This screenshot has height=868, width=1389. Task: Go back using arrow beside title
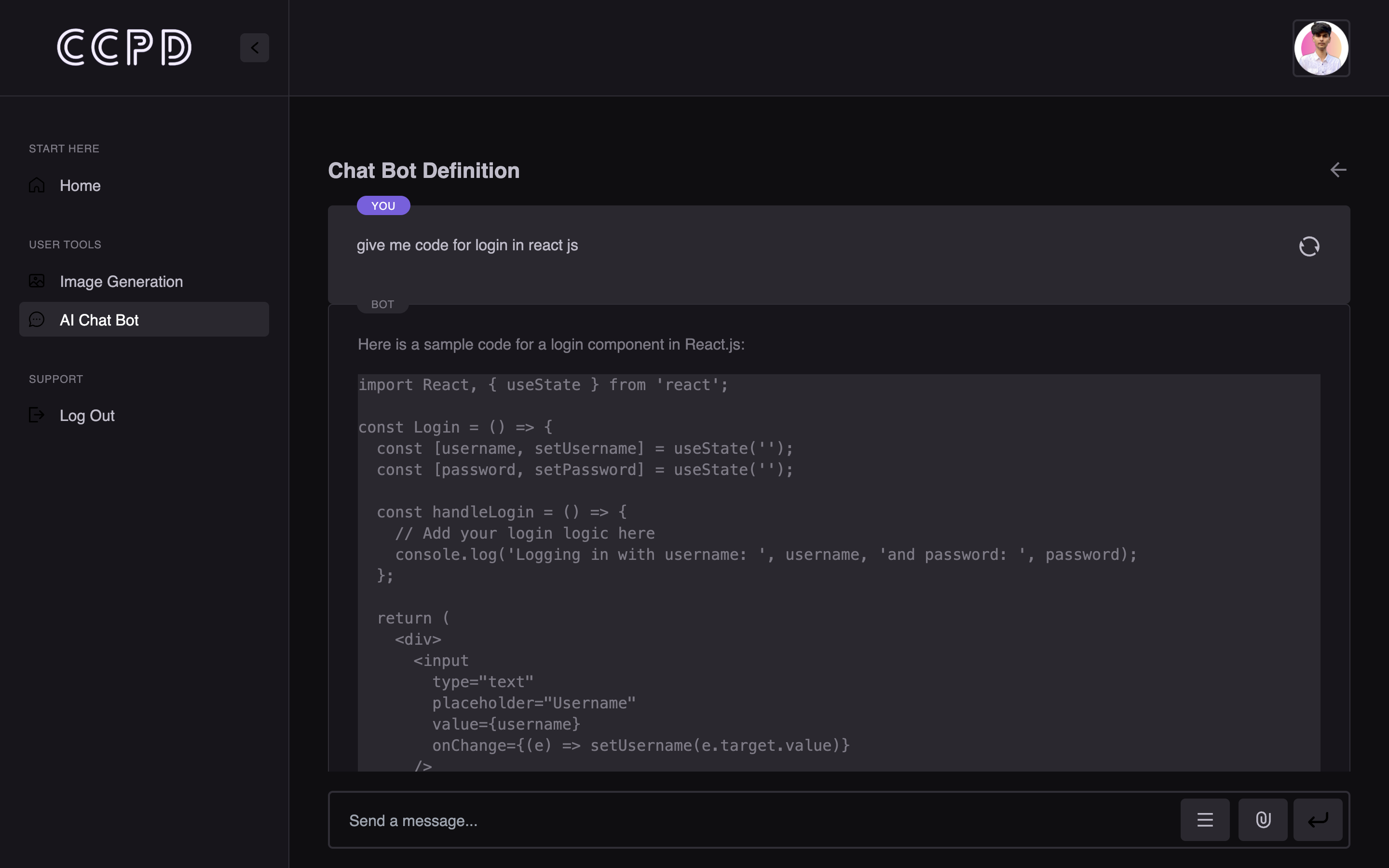(1338, 170)
